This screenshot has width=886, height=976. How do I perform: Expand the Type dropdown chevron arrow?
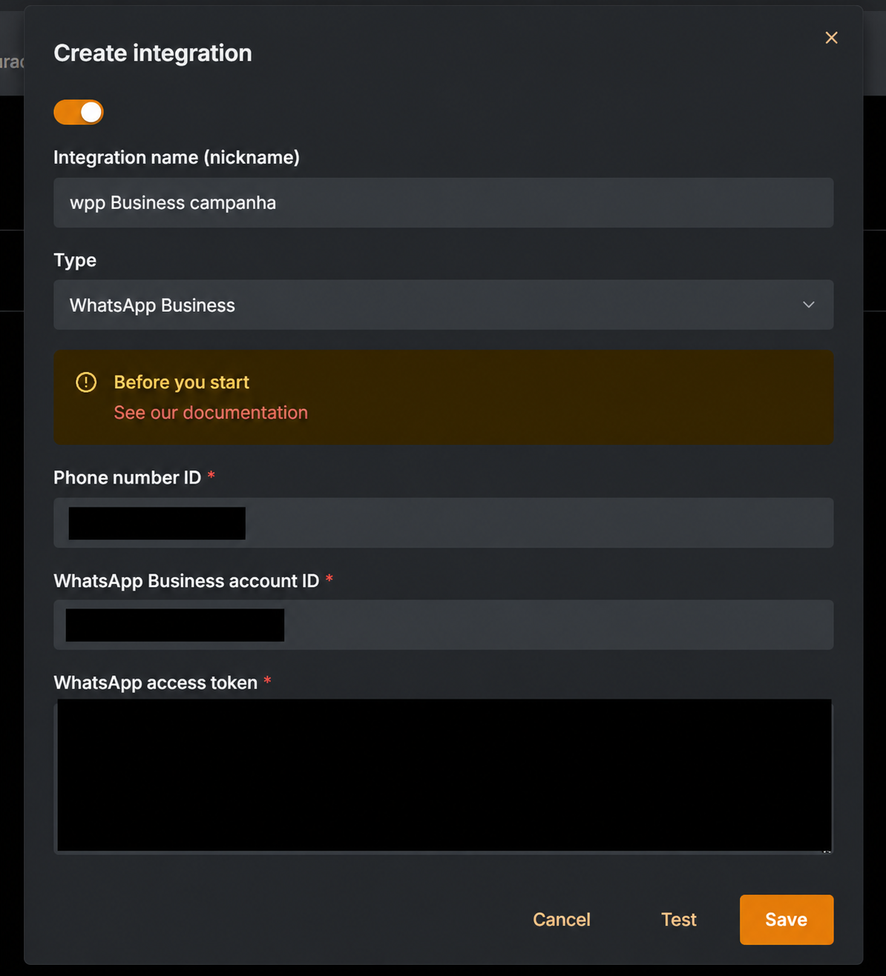click(808, 305)
